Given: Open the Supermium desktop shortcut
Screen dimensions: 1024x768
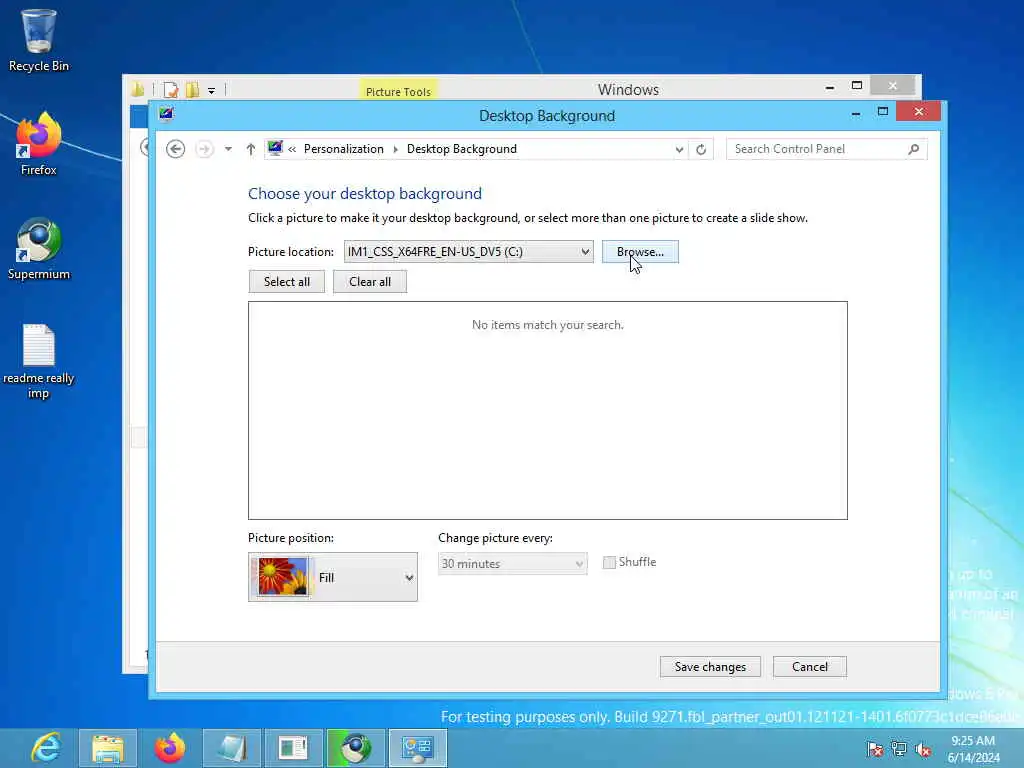Looking at the screenshot, I should point(39,248).
